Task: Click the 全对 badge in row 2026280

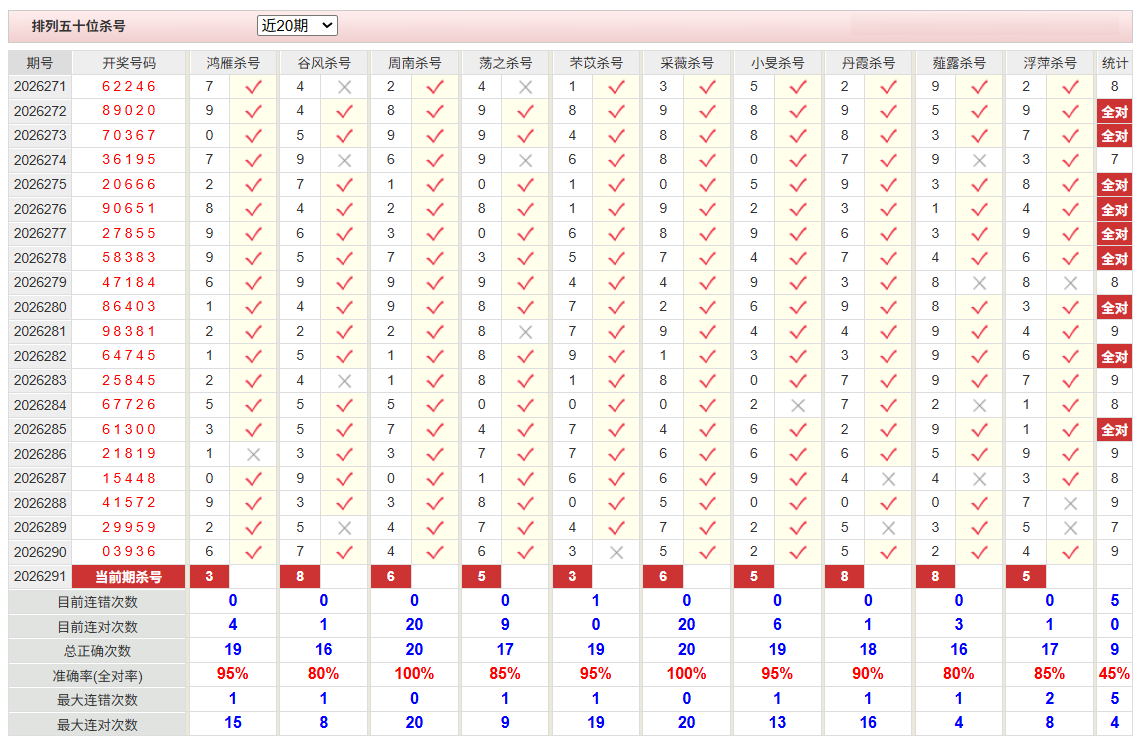Action: pyautogui.click(x=1114, y=308)
